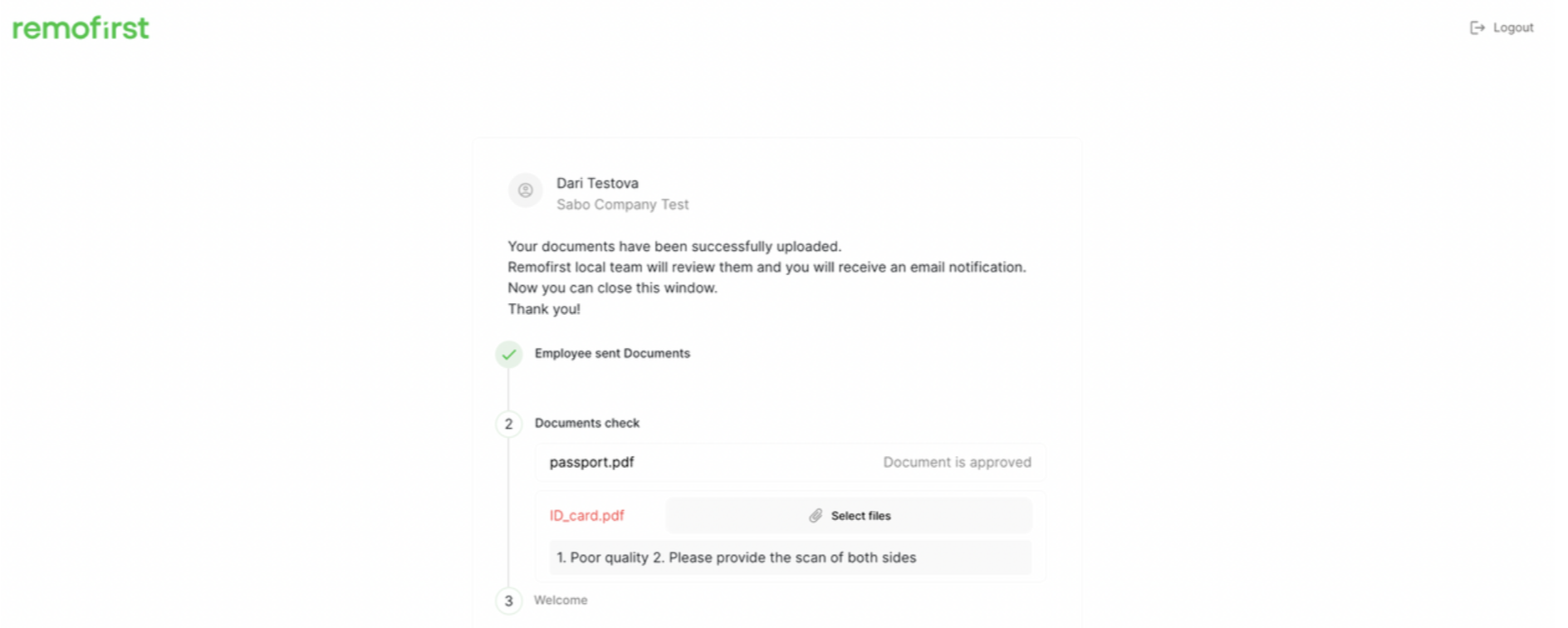Click the Dari Testova name

(x=597, y=183)
